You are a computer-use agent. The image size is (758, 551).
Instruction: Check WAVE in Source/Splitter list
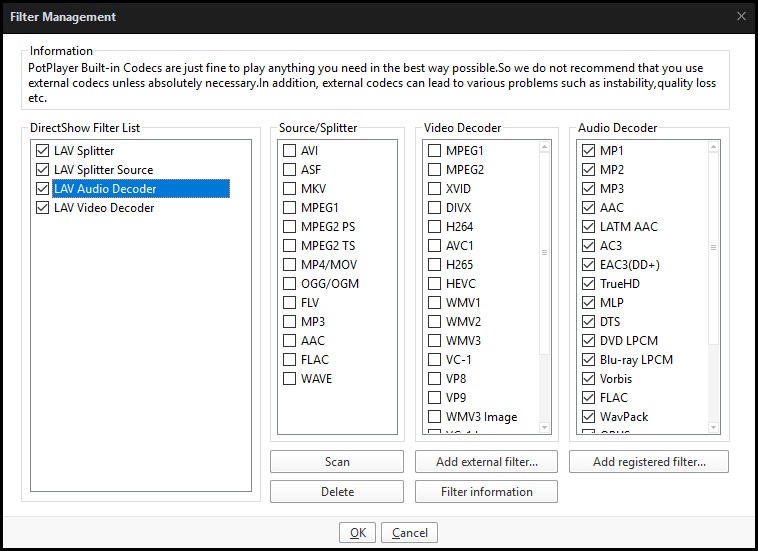(290, 378)
